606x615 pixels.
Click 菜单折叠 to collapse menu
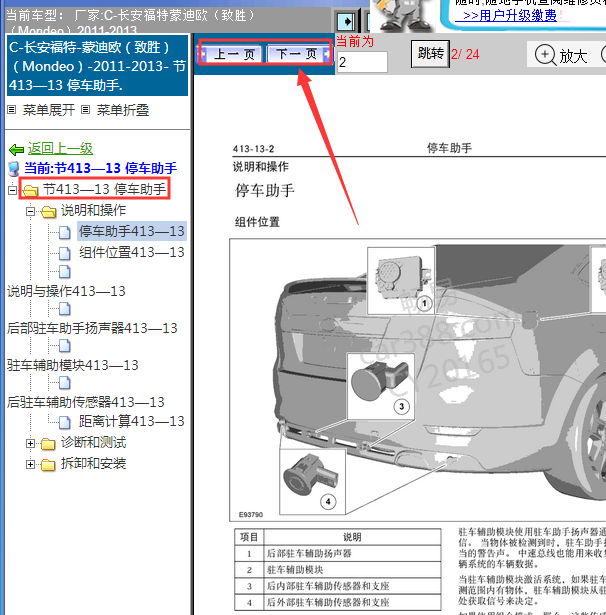click(x=123, y=110)
